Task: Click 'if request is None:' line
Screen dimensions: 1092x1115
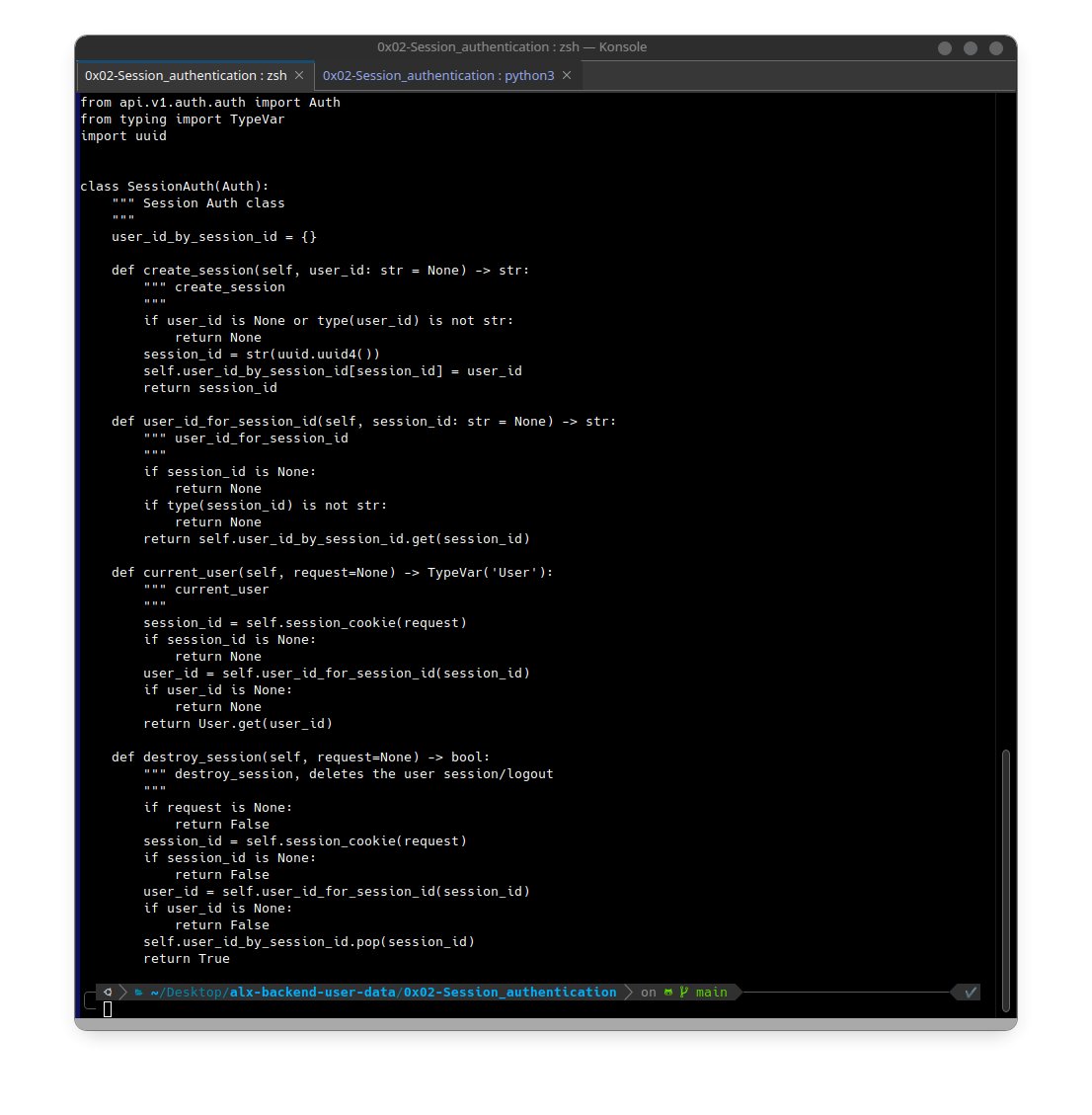Action: tap(218, 808)
